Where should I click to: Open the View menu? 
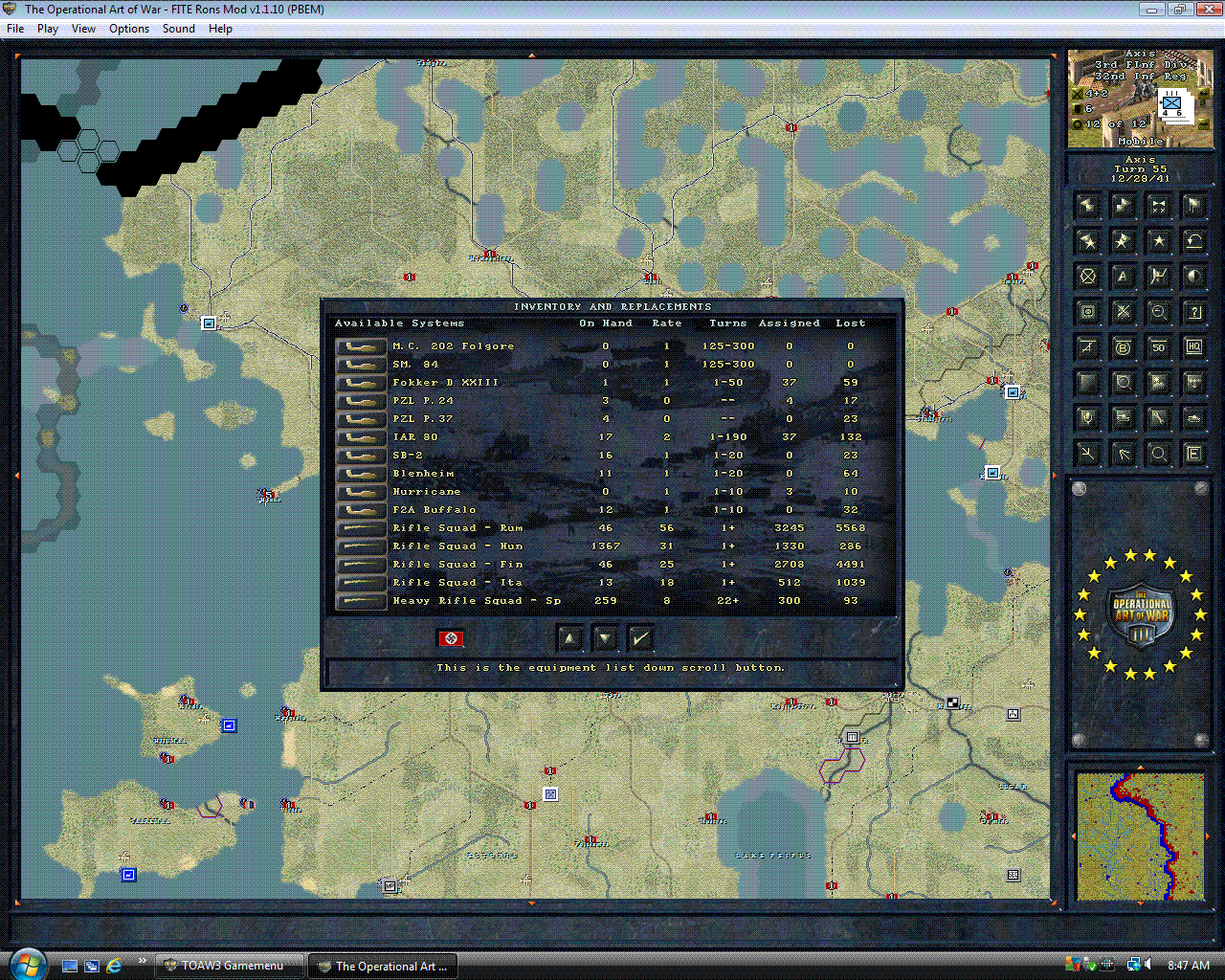point(84,29)
